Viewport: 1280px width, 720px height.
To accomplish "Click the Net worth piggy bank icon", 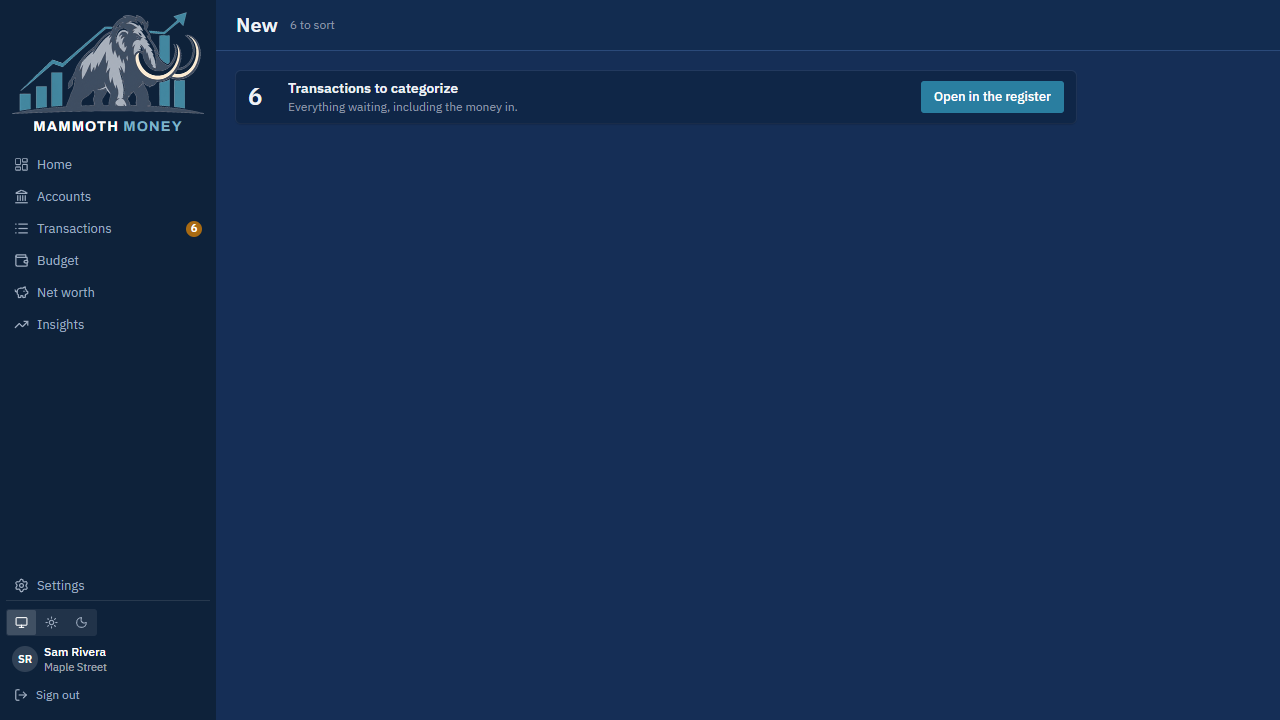I will click(x=21, y=293).
